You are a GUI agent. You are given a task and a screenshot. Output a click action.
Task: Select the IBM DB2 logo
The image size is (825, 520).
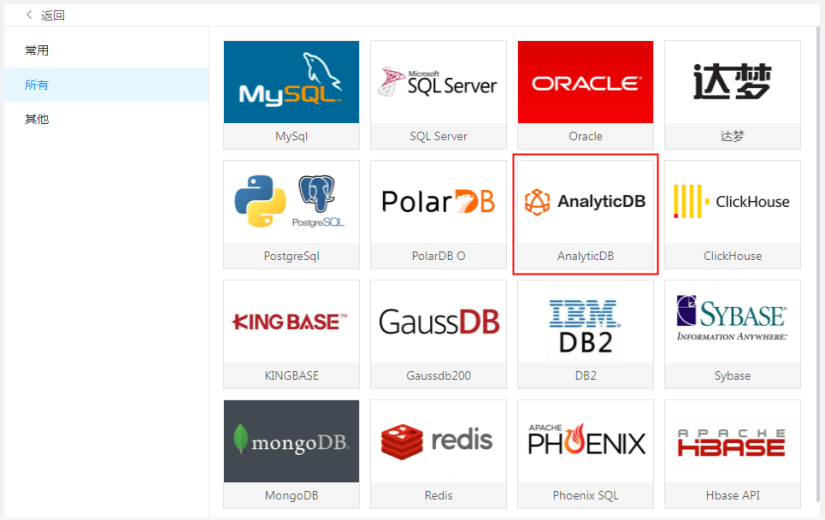[x=585, y=322]
